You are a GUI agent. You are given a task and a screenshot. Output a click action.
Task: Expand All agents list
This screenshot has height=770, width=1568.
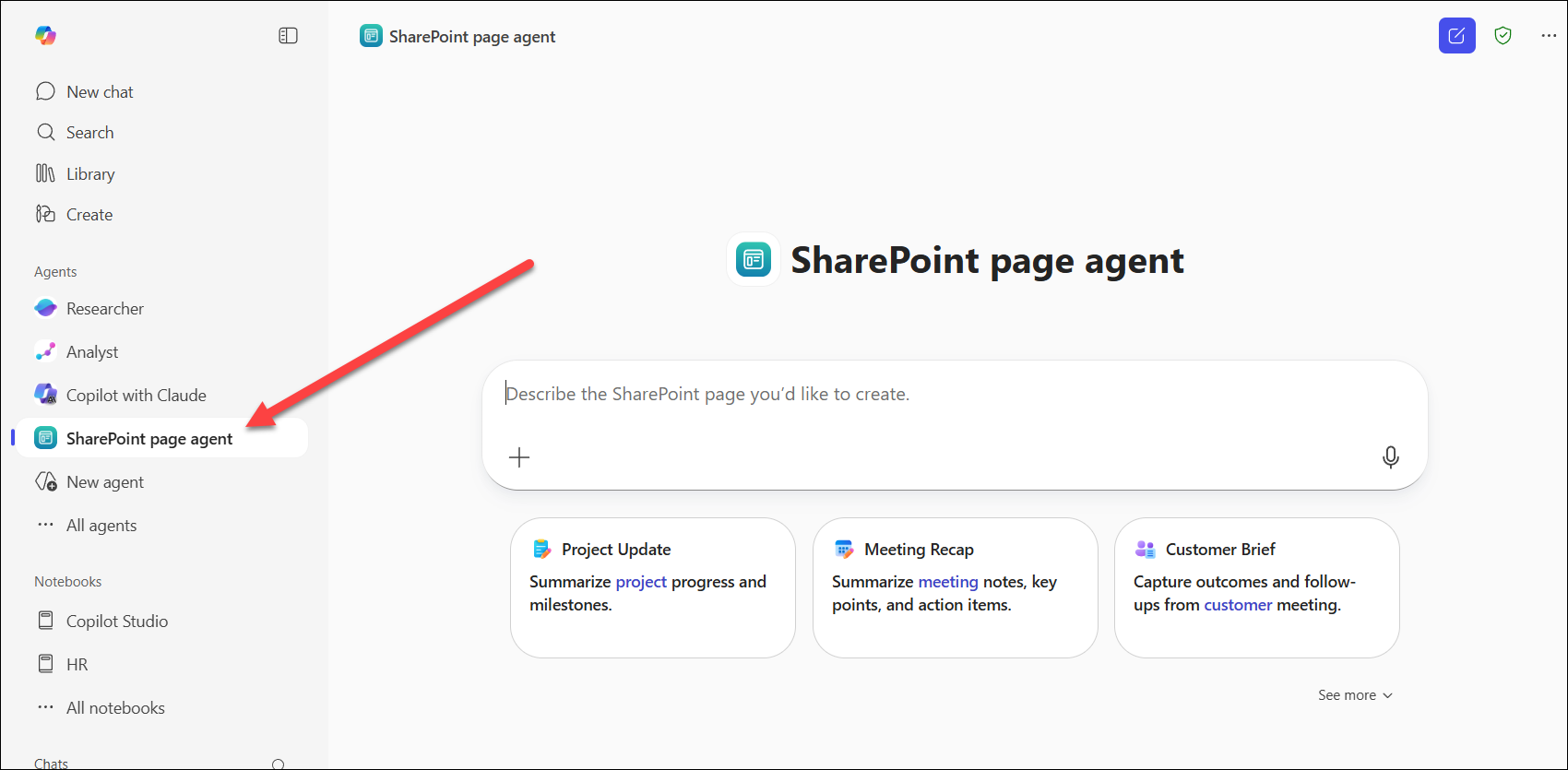(x=101, y=526)
